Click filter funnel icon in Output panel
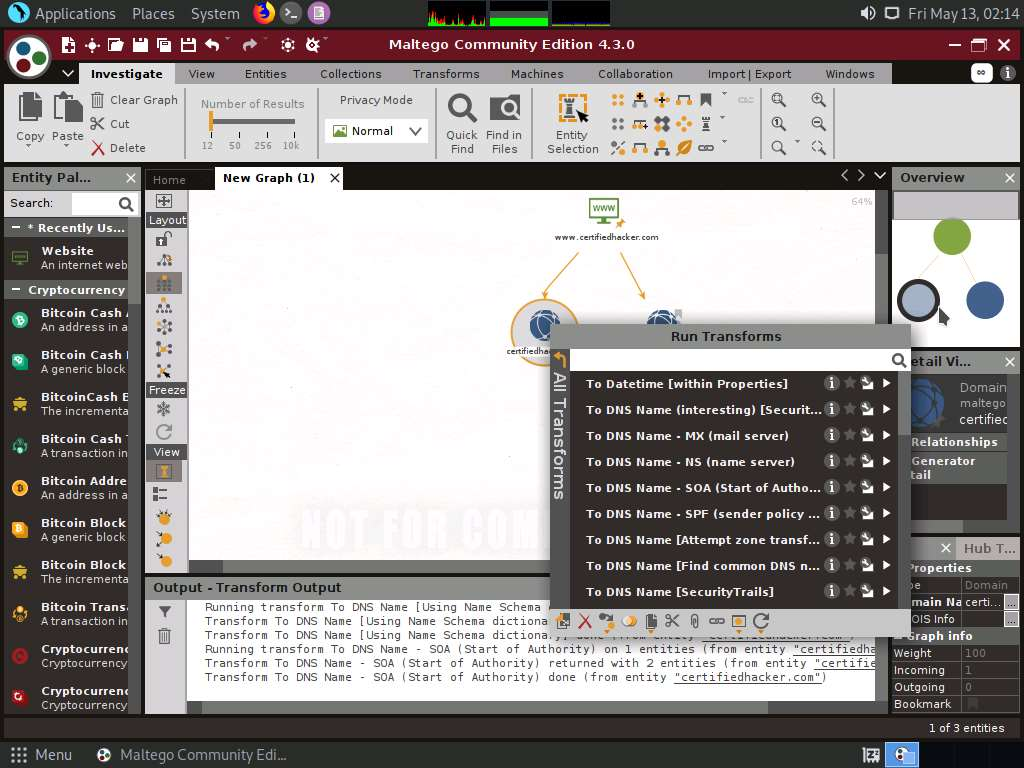The height and width of the screenshot is (768, 1024). coord(165,612)
